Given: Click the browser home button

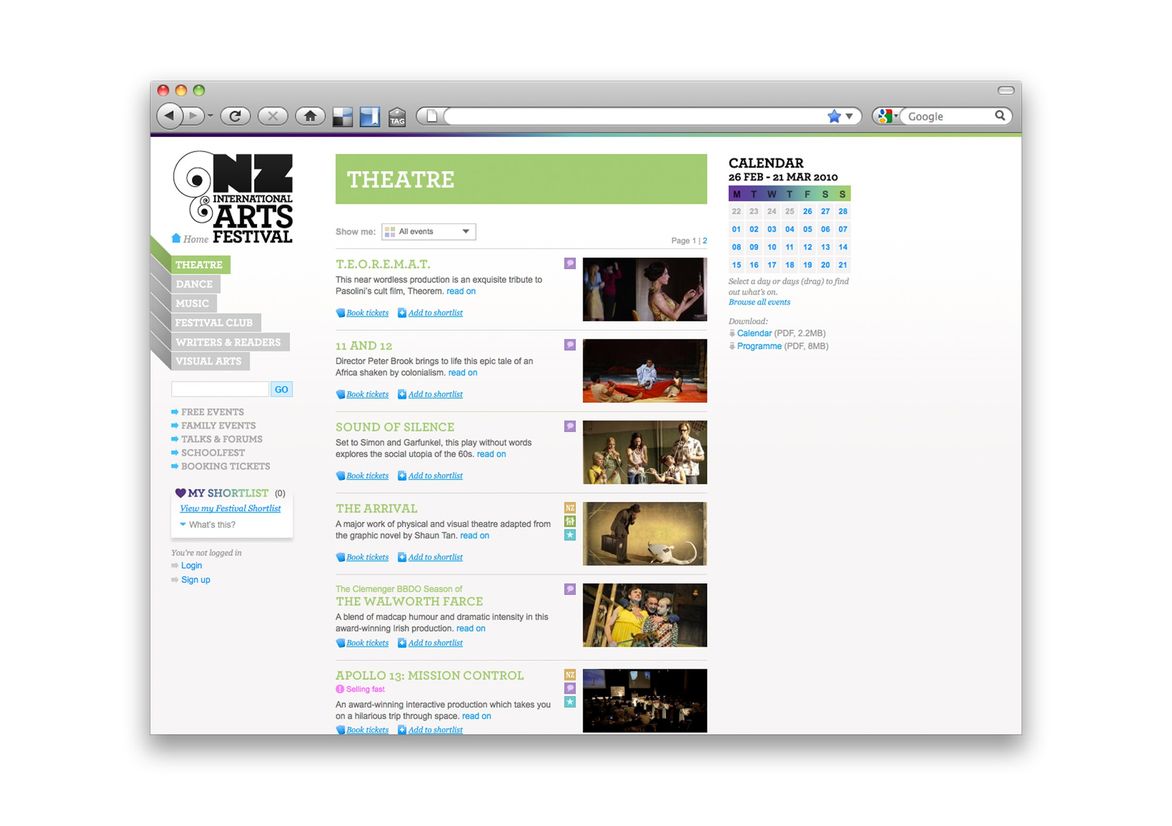Looking at the screenshot, I should 310,116.
